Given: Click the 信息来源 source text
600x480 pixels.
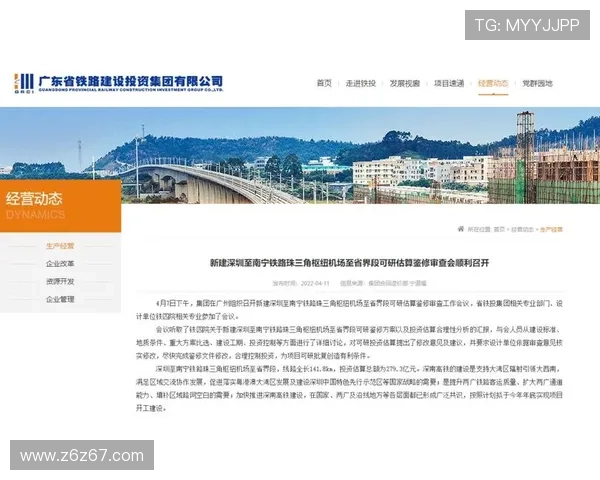Looking at the screenshot, I should [x=383, y=284].
